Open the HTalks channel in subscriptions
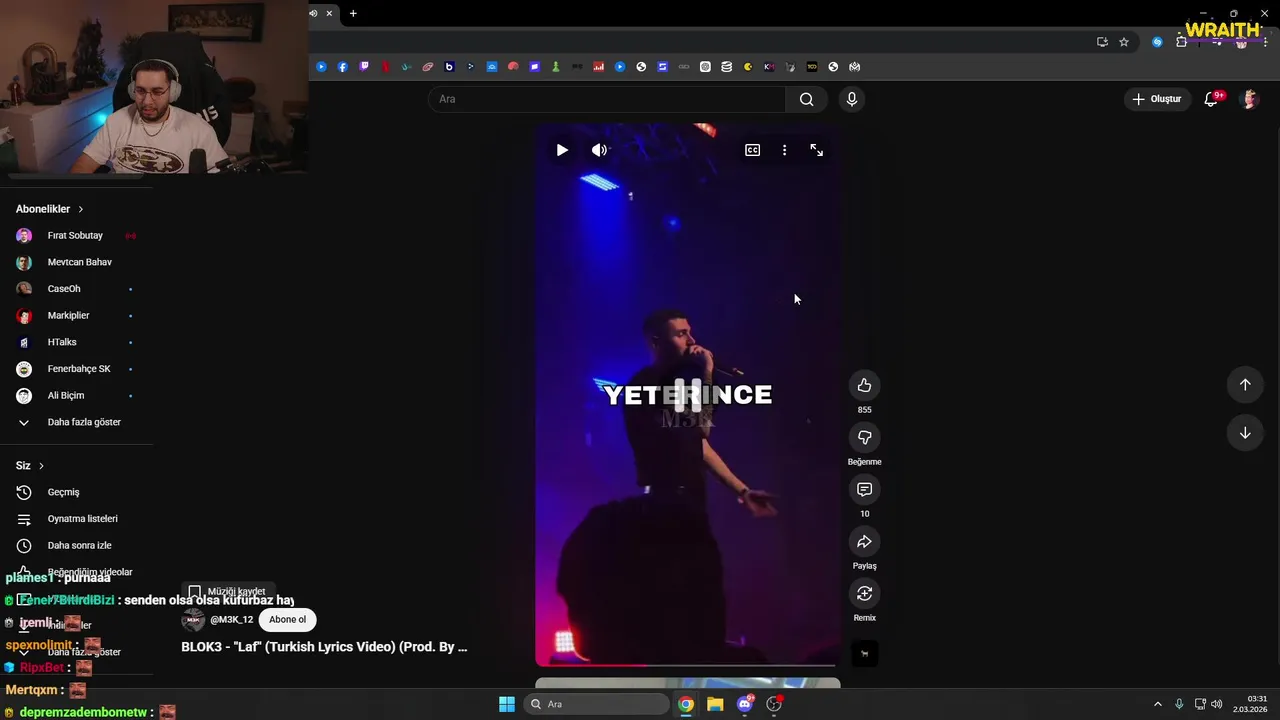 (x=76, y=342)
